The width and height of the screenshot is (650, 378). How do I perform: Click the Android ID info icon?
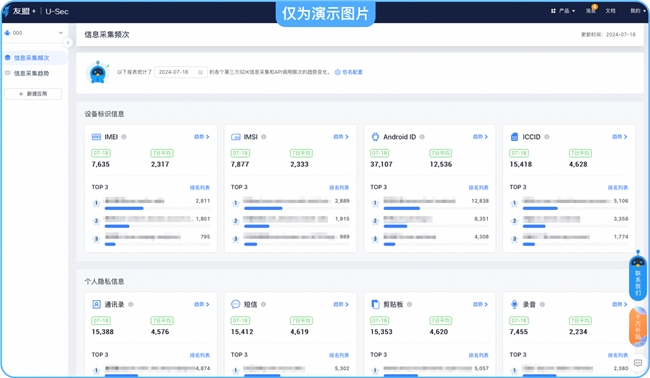(x=422, y=137)
